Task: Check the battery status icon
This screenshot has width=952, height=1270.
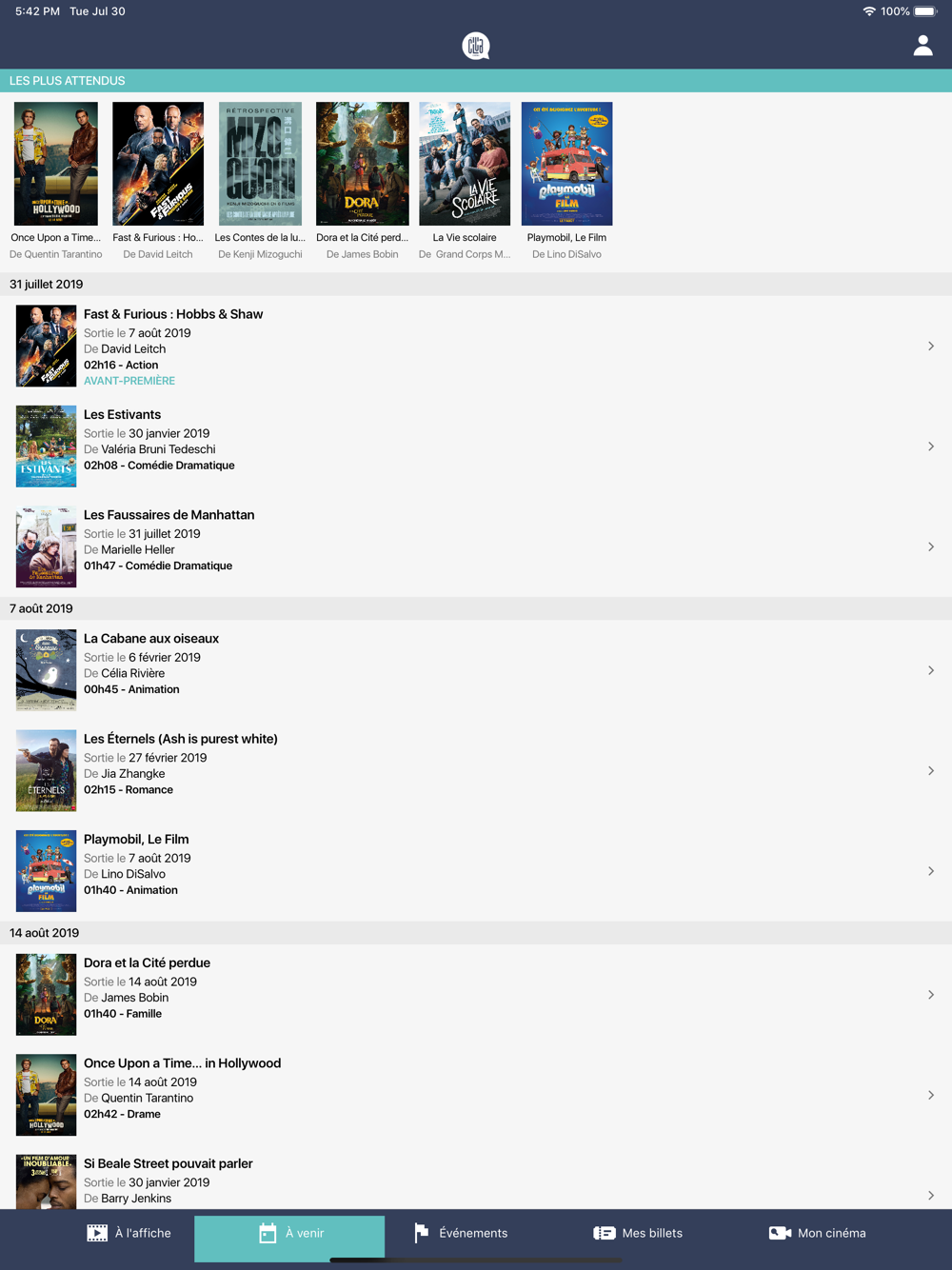Action: 925,11
